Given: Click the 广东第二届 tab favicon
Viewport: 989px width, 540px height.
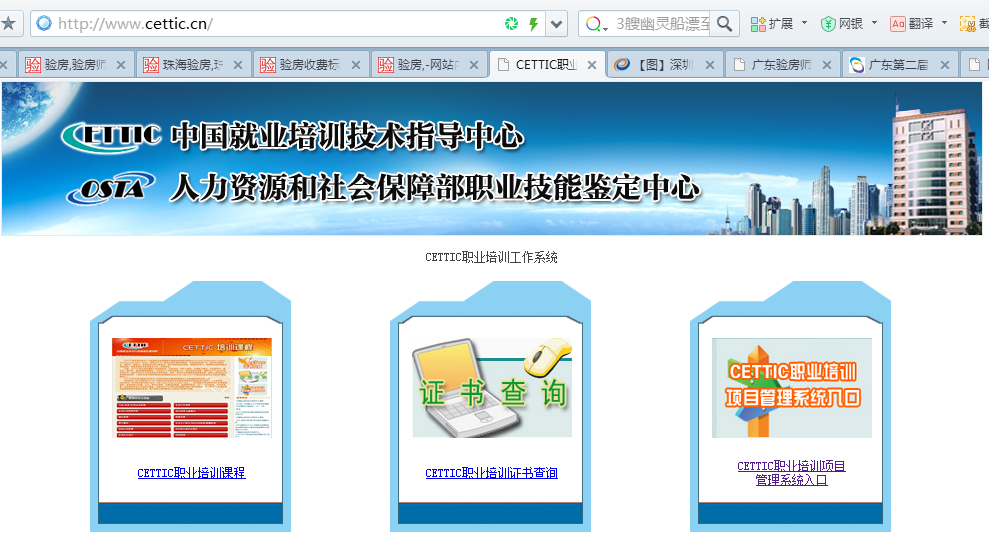Looking at the screenshot, I should tap(857, 64).
